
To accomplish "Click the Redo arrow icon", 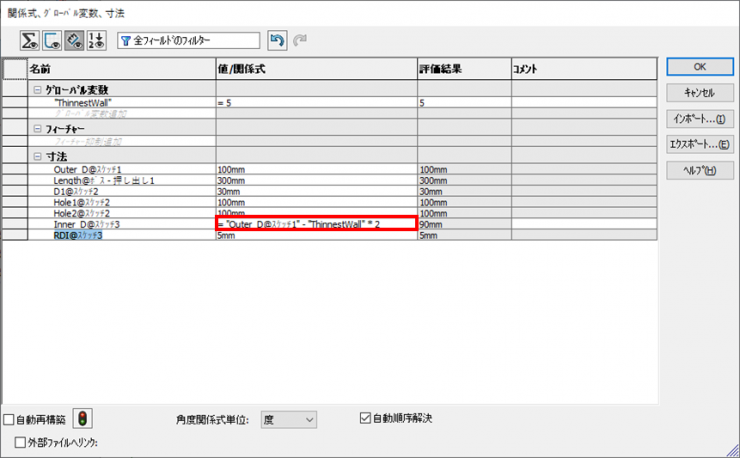I will 298,40.
